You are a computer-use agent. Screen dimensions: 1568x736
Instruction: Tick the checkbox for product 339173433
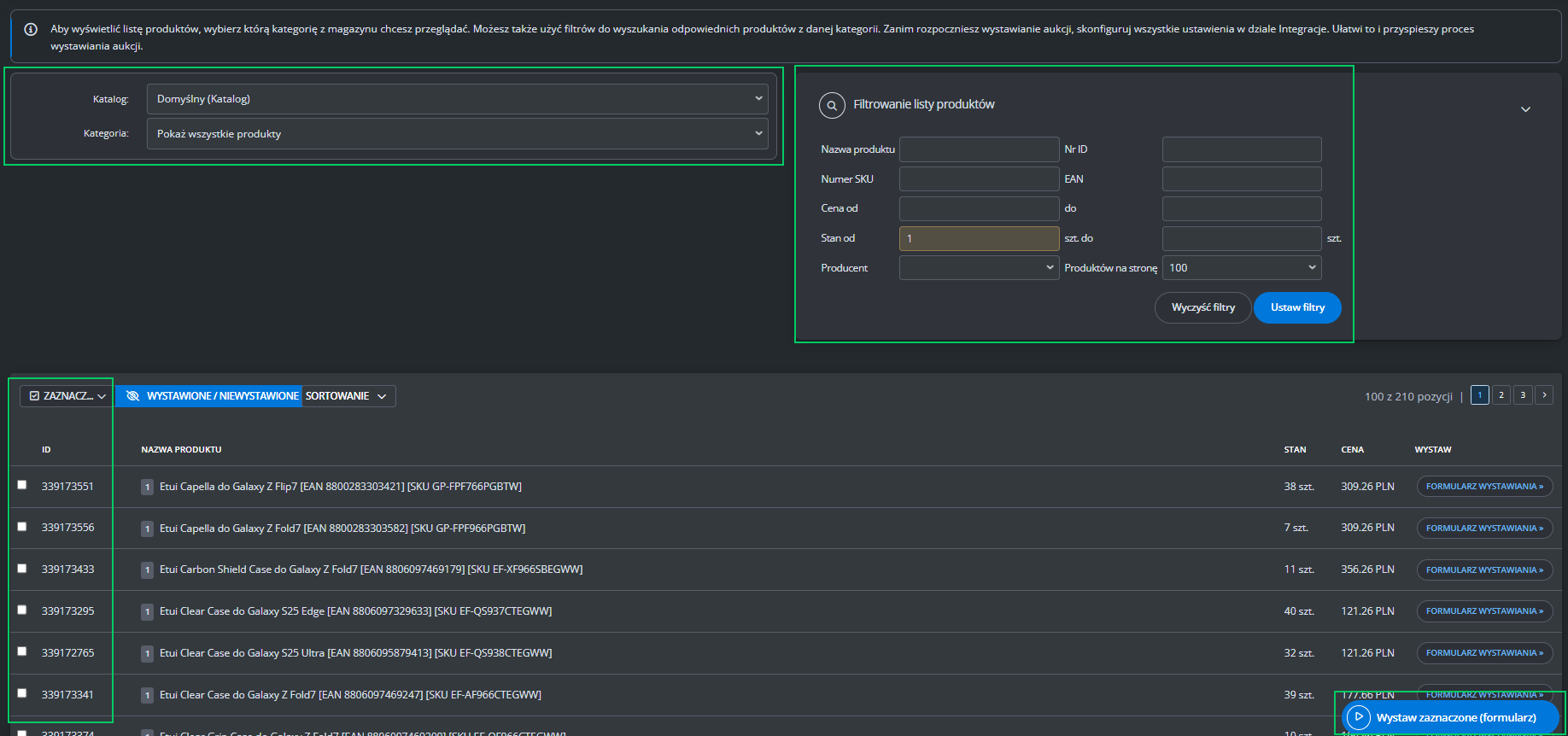[22, 569]
